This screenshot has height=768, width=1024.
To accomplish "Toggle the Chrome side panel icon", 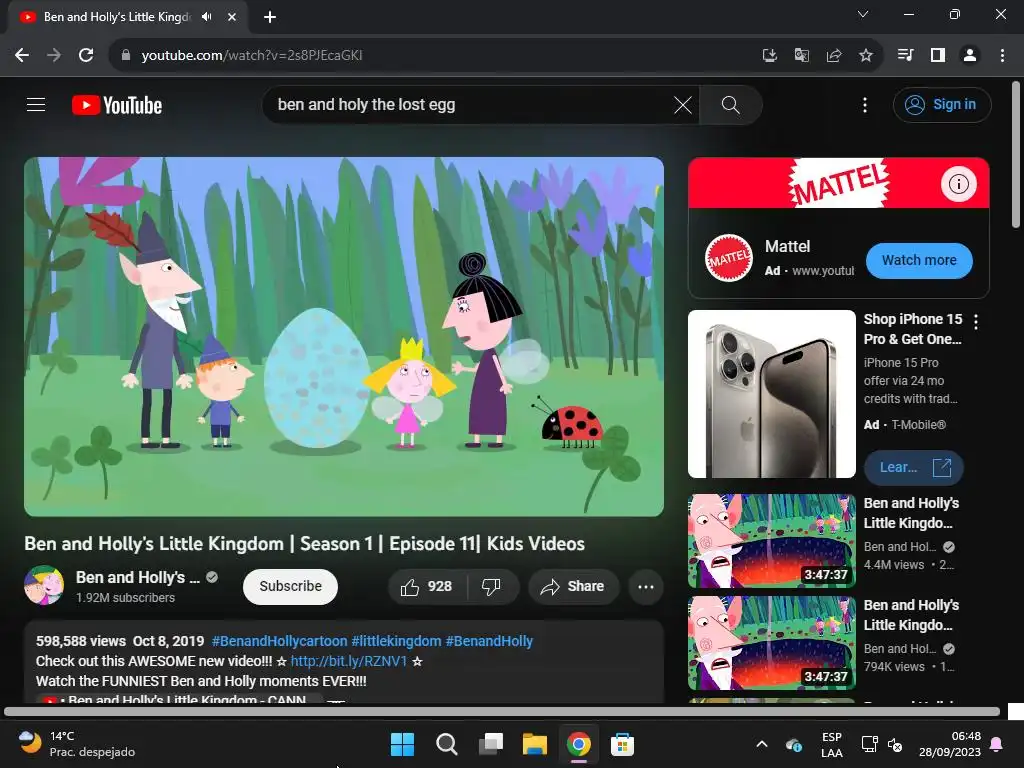I will (x=938, y=56).
